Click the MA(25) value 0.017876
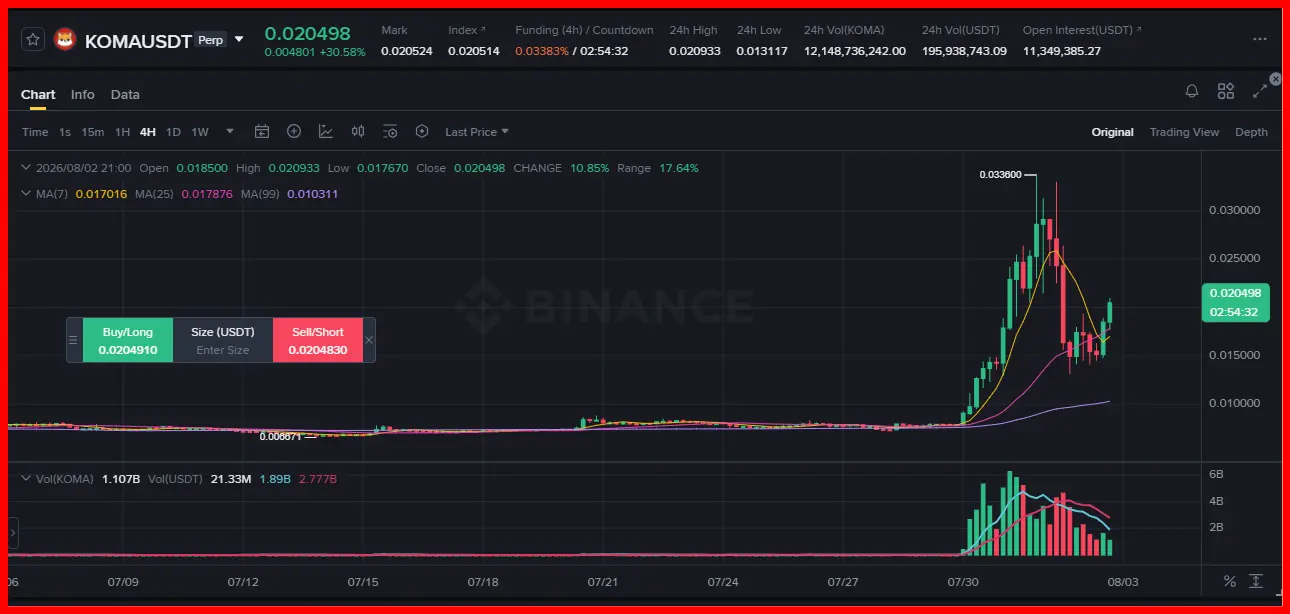Image resolution: width=1290 pixels, height=614 pixels. [207, 194]
